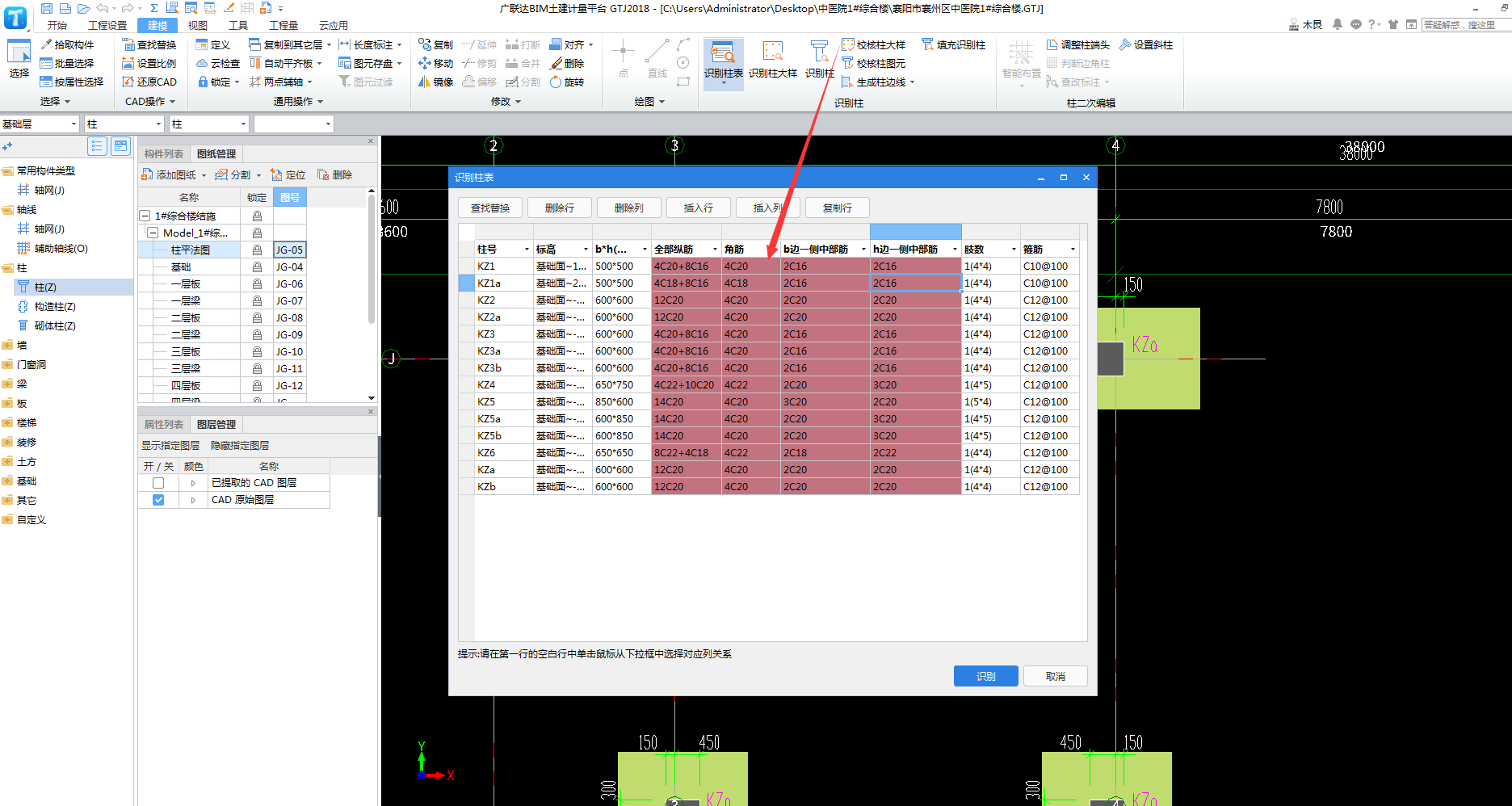Toggle the lock for 三层板 row
The image size is (1512, 806).
point(257,352)
